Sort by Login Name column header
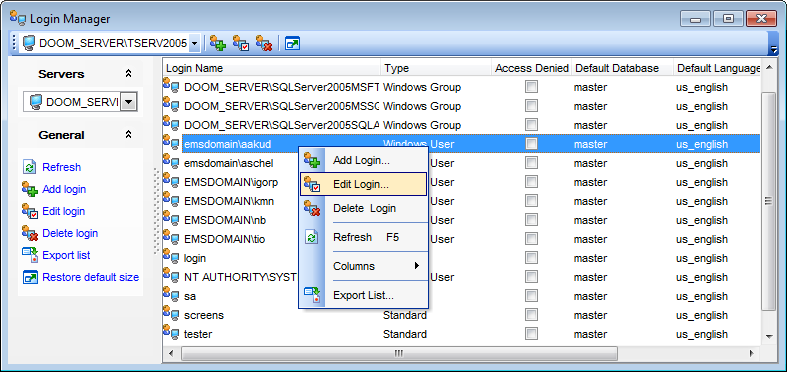 (x=272, y=68)
